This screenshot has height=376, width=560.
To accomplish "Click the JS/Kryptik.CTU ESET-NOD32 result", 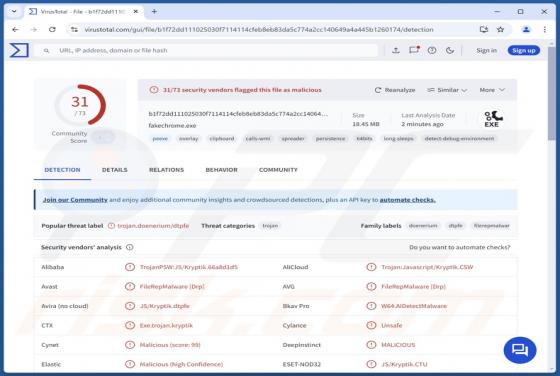I will click(404, 364).
